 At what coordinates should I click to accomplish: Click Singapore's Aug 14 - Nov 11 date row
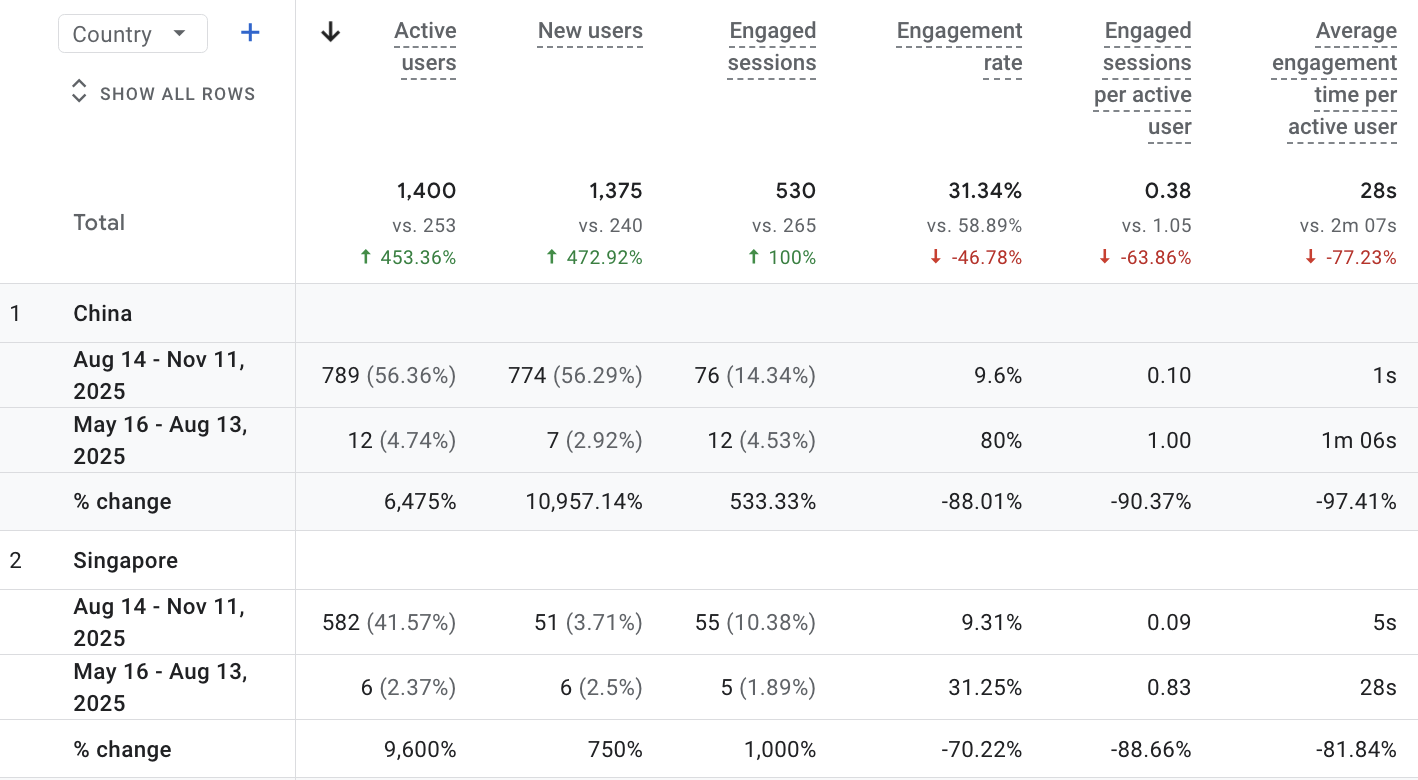point(159,621)
